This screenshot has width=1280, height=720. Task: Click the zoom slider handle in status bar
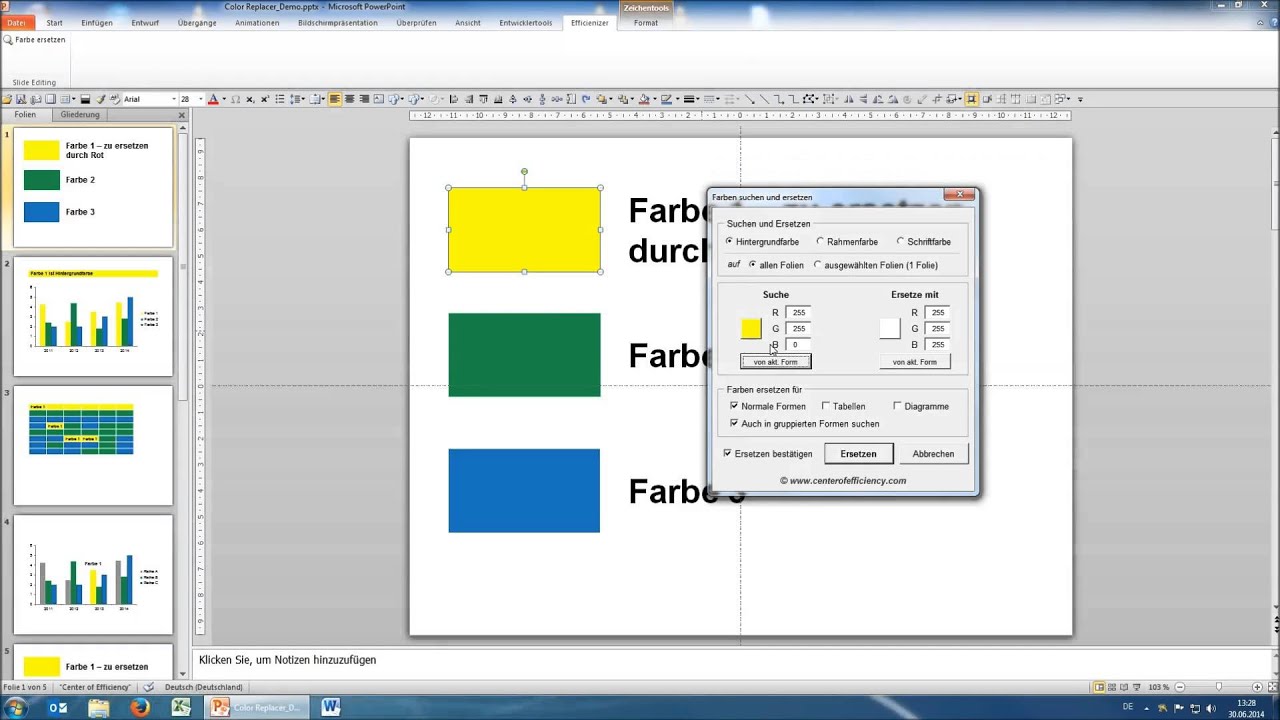tap(1219, 687)
